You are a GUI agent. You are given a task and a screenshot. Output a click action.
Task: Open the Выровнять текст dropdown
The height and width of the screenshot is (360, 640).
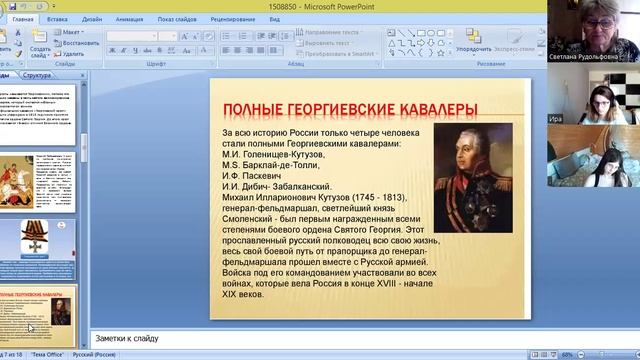(x=325, y=43)
